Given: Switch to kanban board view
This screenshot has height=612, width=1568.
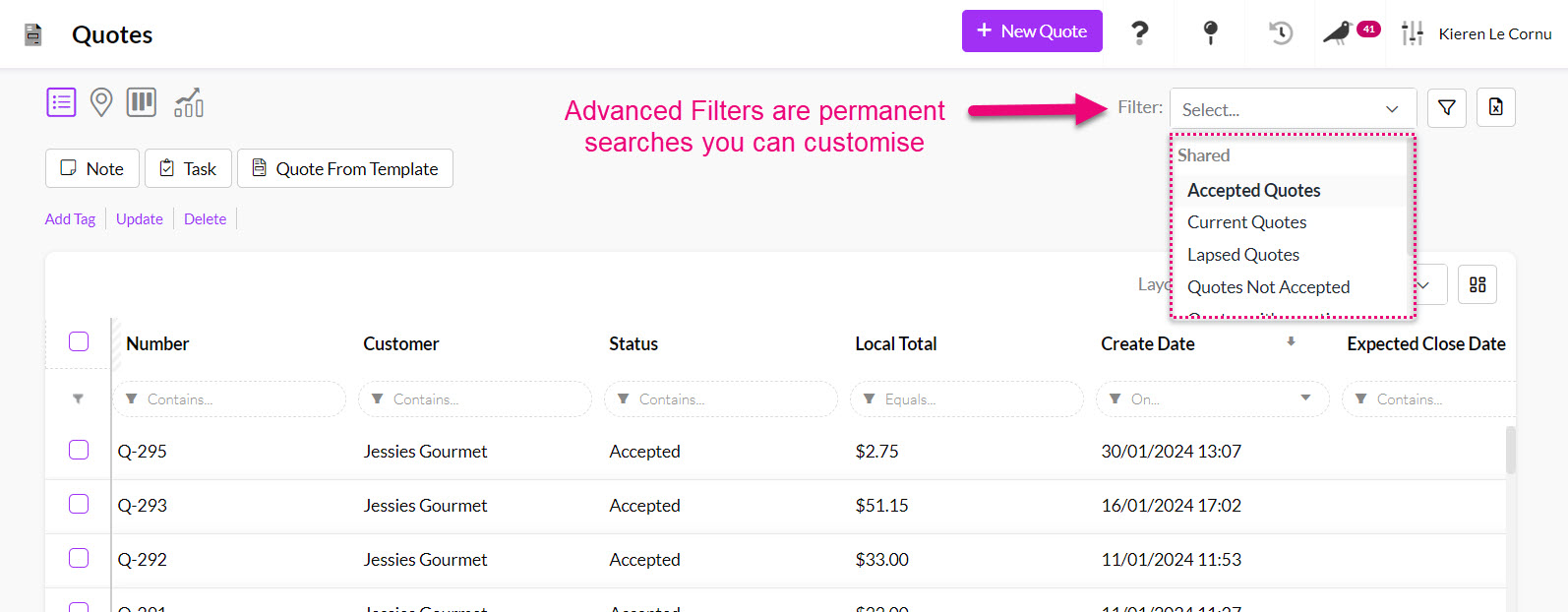Looking at the screenshot, I should [x=142, y=102].
